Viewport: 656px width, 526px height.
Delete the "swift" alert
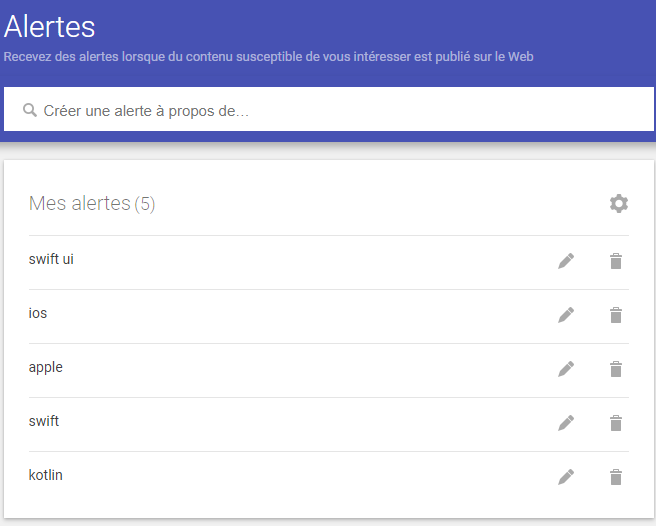point(616,423)
